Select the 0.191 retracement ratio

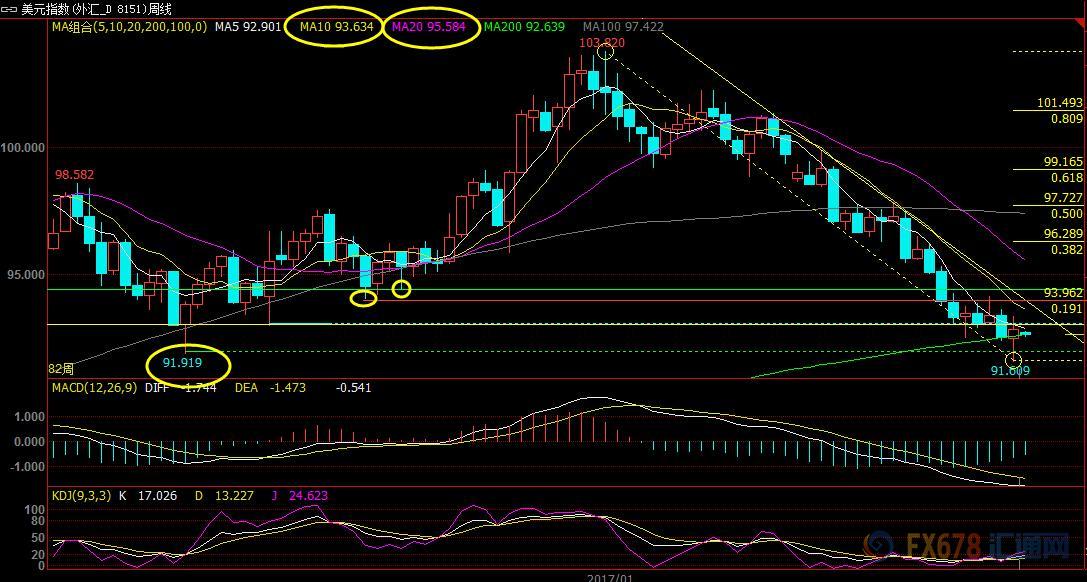click(x=1068, y=308)
